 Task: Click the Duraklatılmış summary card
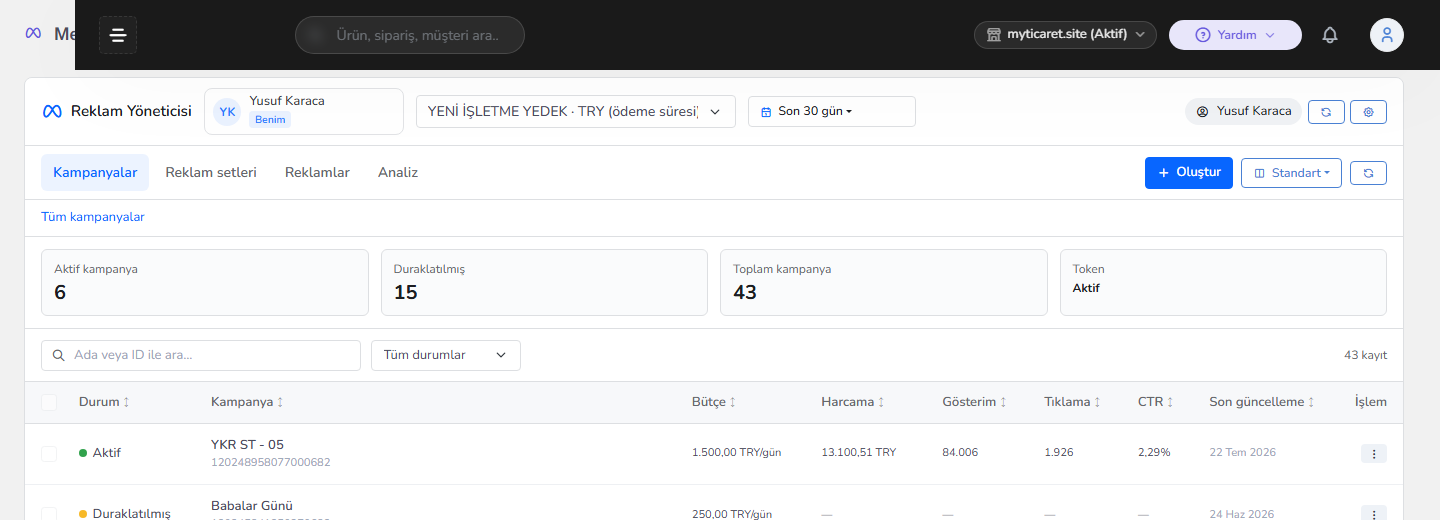click(544, 283)
